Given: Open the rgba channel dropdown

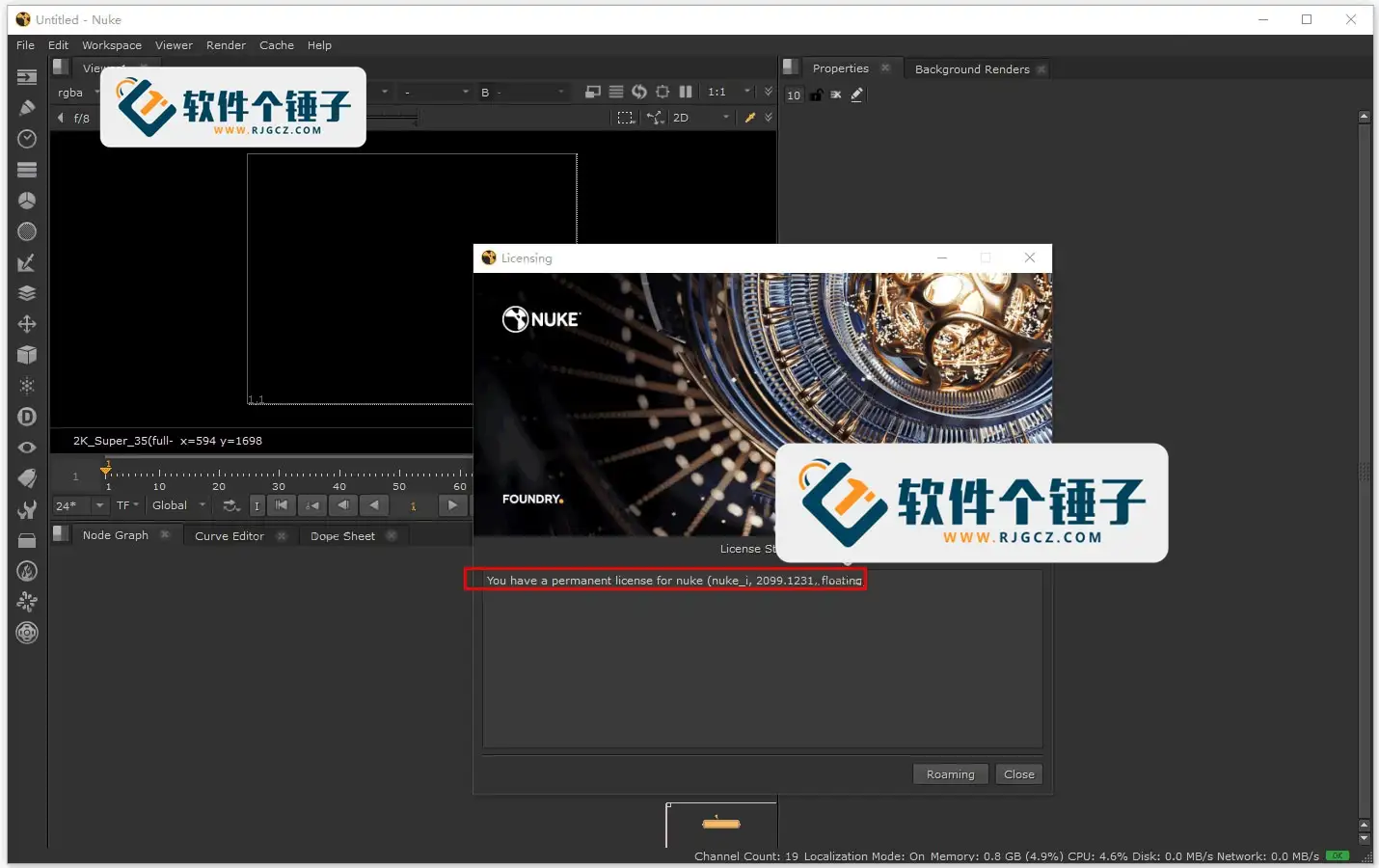Looking at the screenshot, I should (78, 93).
